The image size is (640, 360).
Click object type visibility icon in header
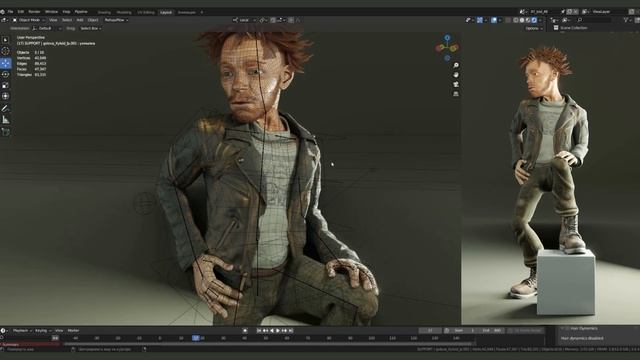469,20
